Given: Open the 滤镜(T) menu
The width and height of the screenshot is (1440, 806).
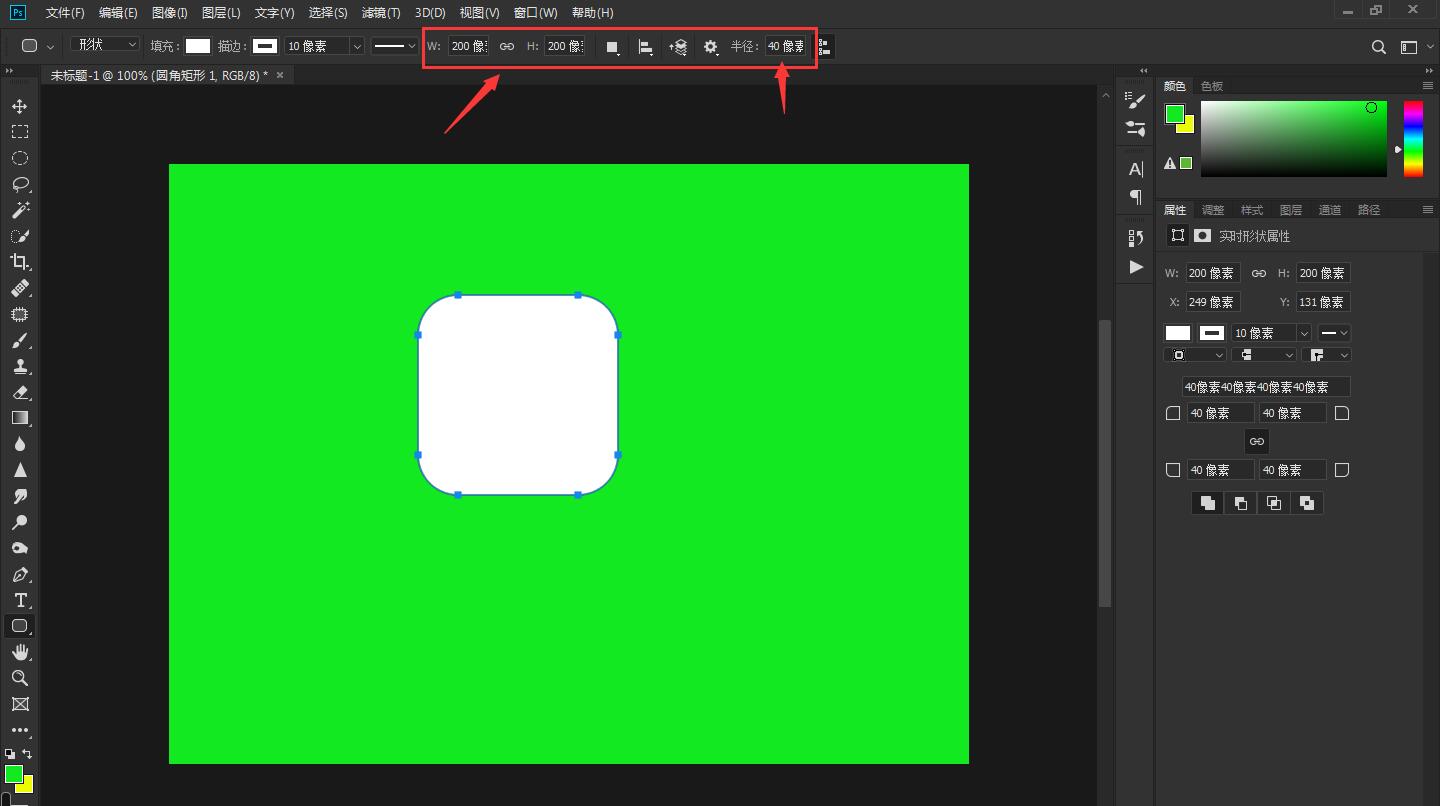Looking at the screenshot, I should [x=381, y=13].
